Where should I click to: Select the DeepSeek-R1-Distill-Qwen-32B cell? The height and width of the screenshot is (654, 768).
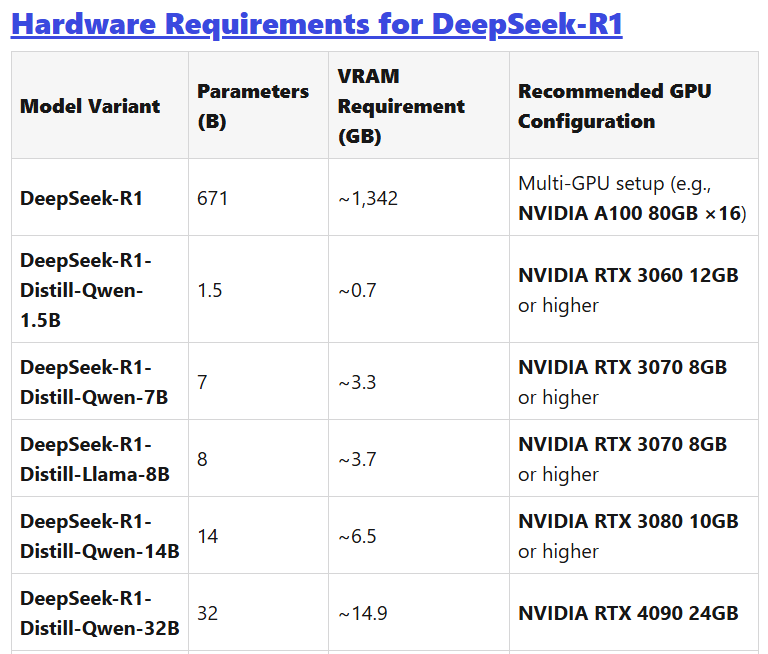(x=100, y=613)
